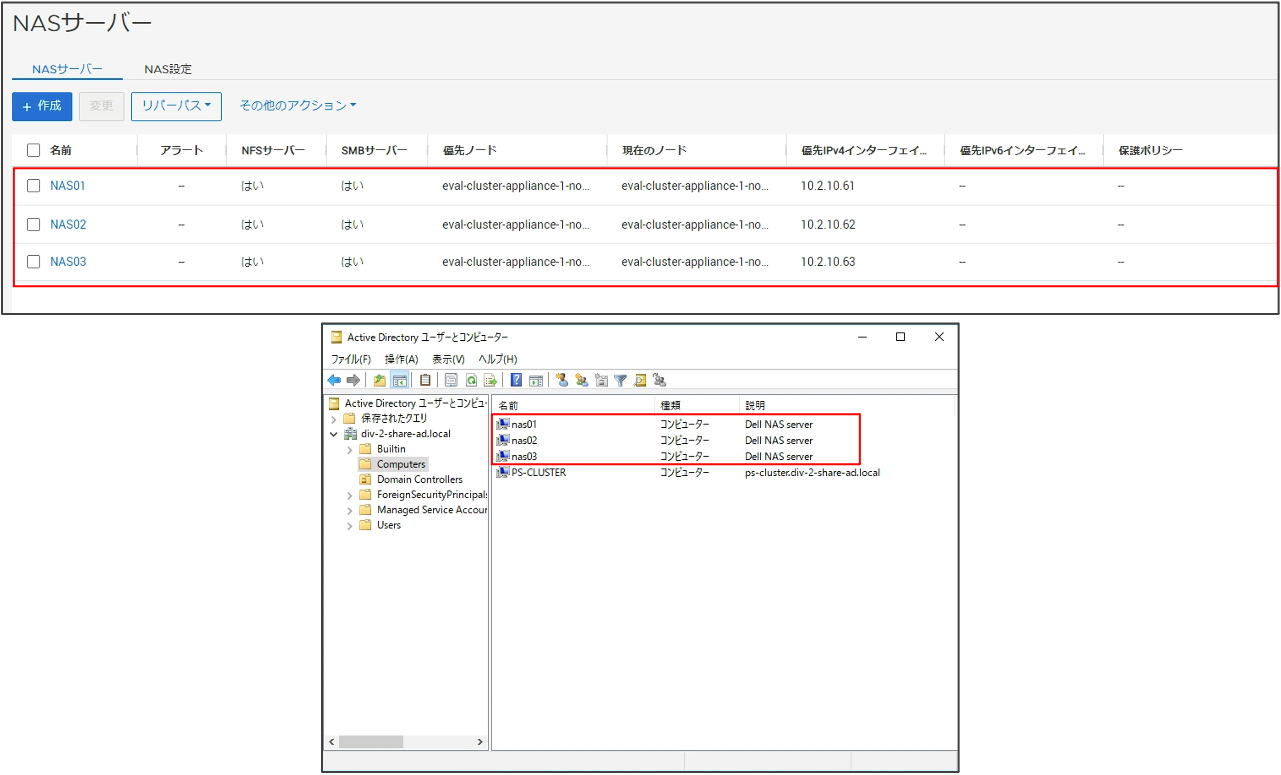Toggle the select-all checkbox in header
The height and width of the screenshot is (775, 1281).
[34, 150]
